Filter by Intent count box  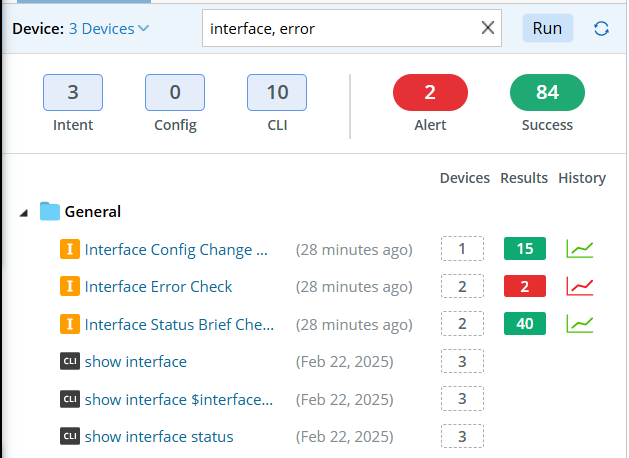[x=73, y=93]
